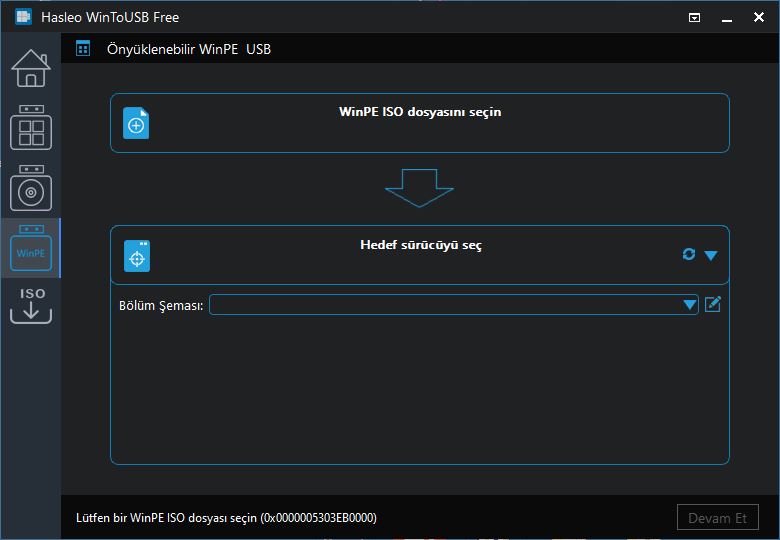The image size is (780, 540).
Task: Click the Hedef sürücüyü seç heading
Action: 421,245
